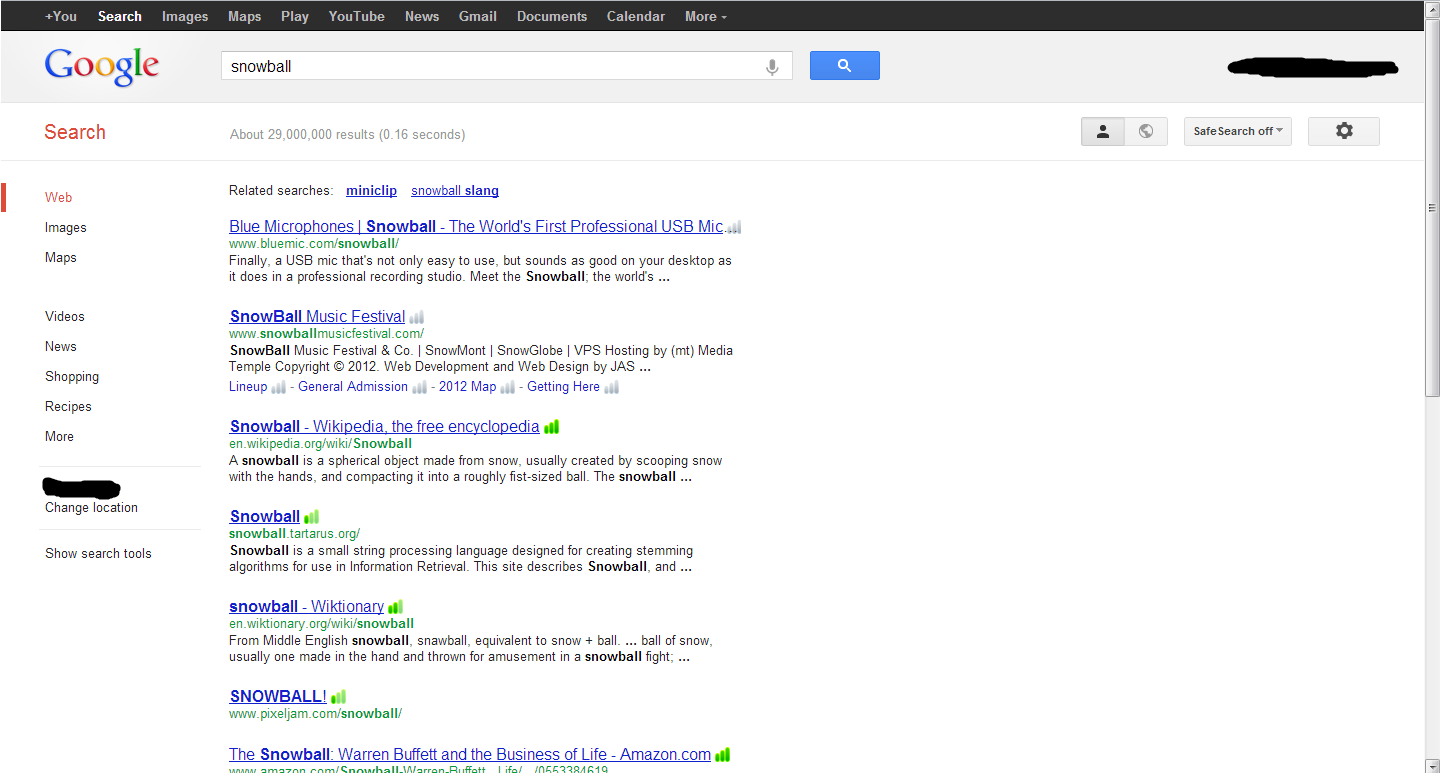The image size is (1440, 773).
Task: Open Gmail from the top bar
Action: 478,16
